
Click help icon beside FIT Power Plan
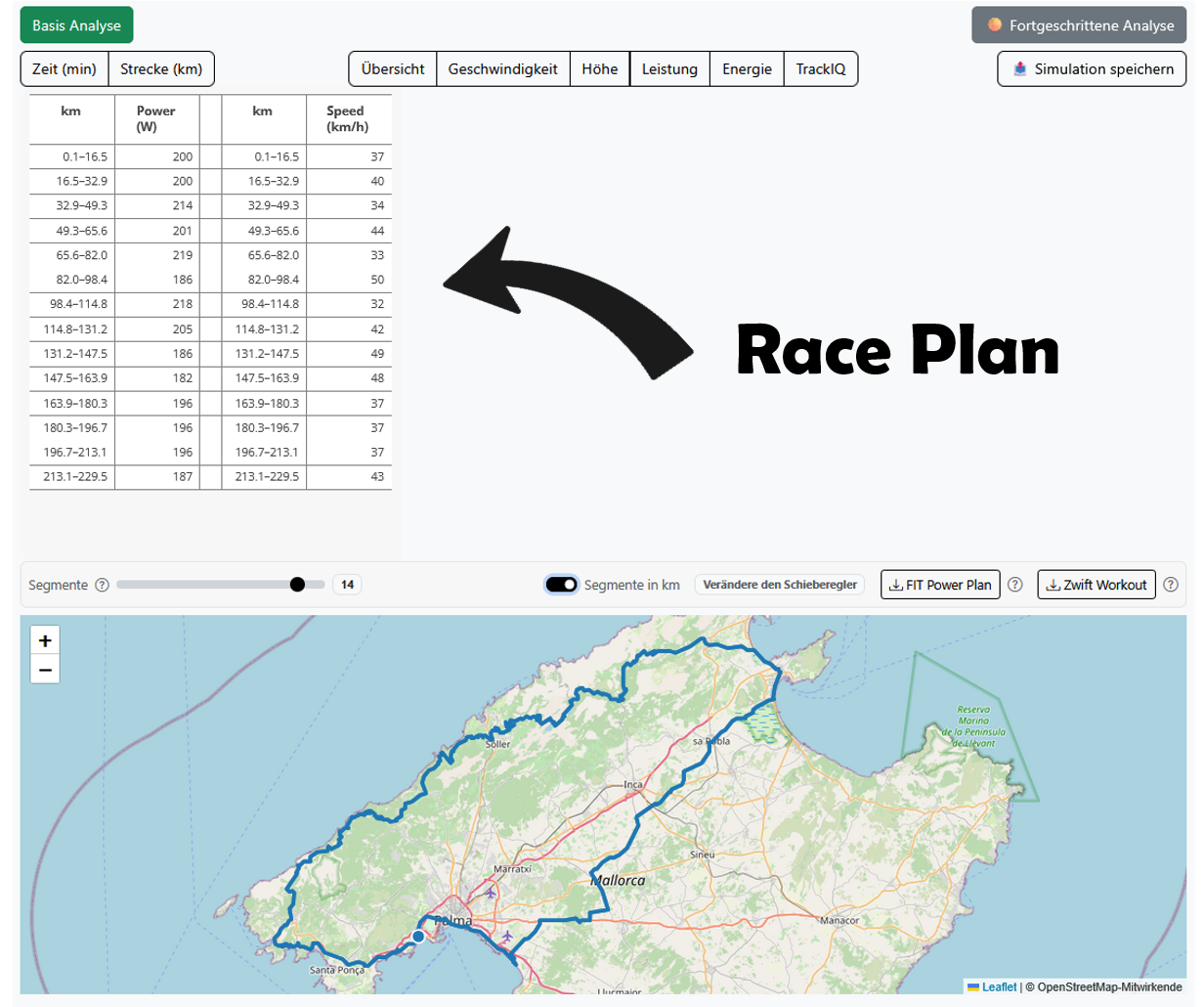point(1015,585)
